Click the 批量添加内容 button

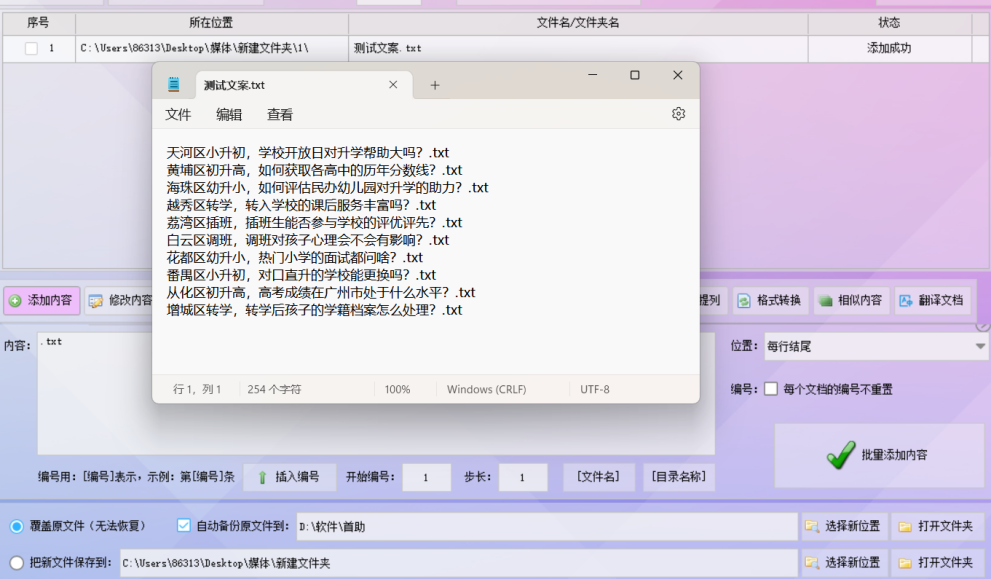tap(879, 455)
